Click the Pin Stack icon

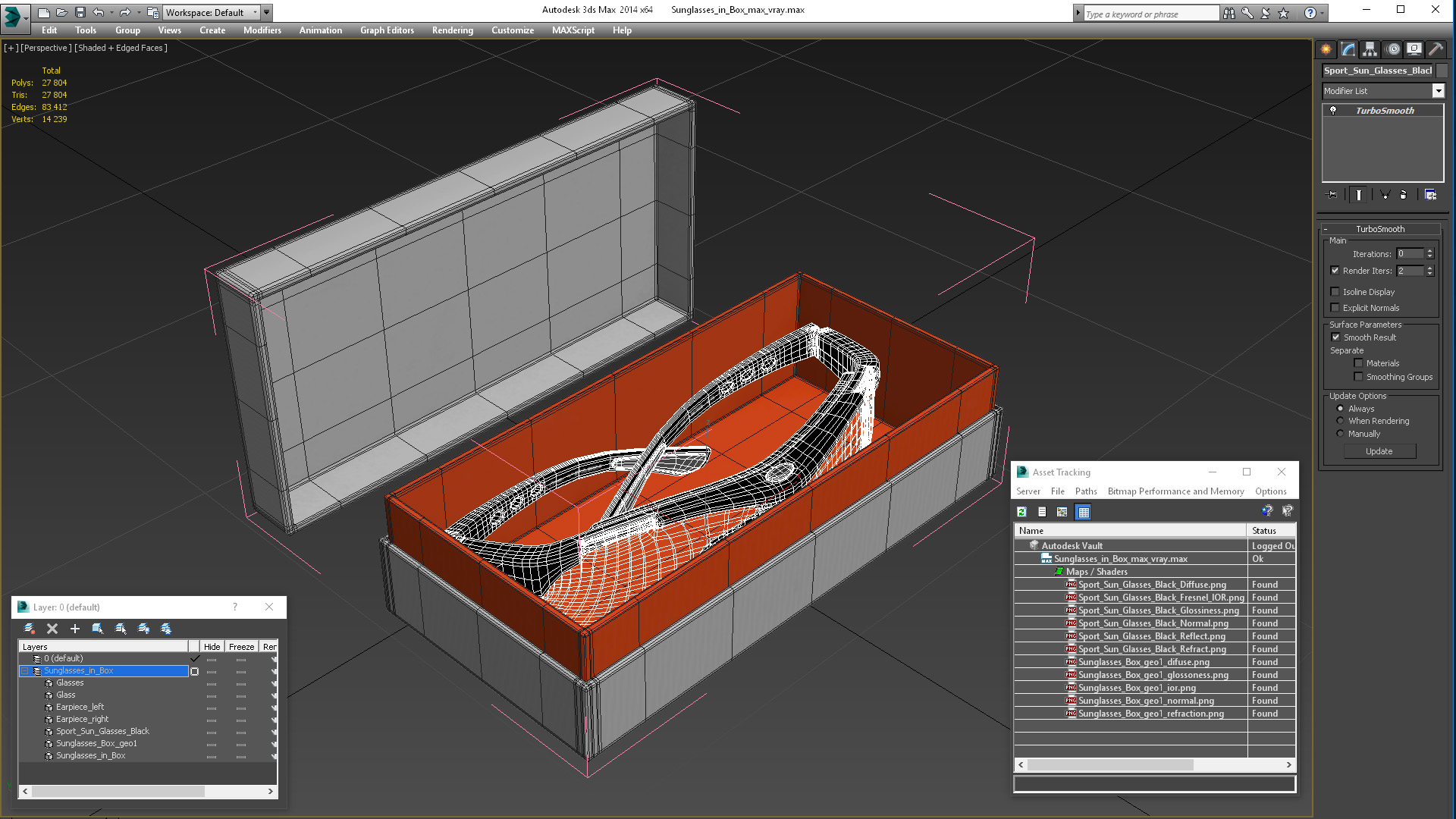(1332, 195)
